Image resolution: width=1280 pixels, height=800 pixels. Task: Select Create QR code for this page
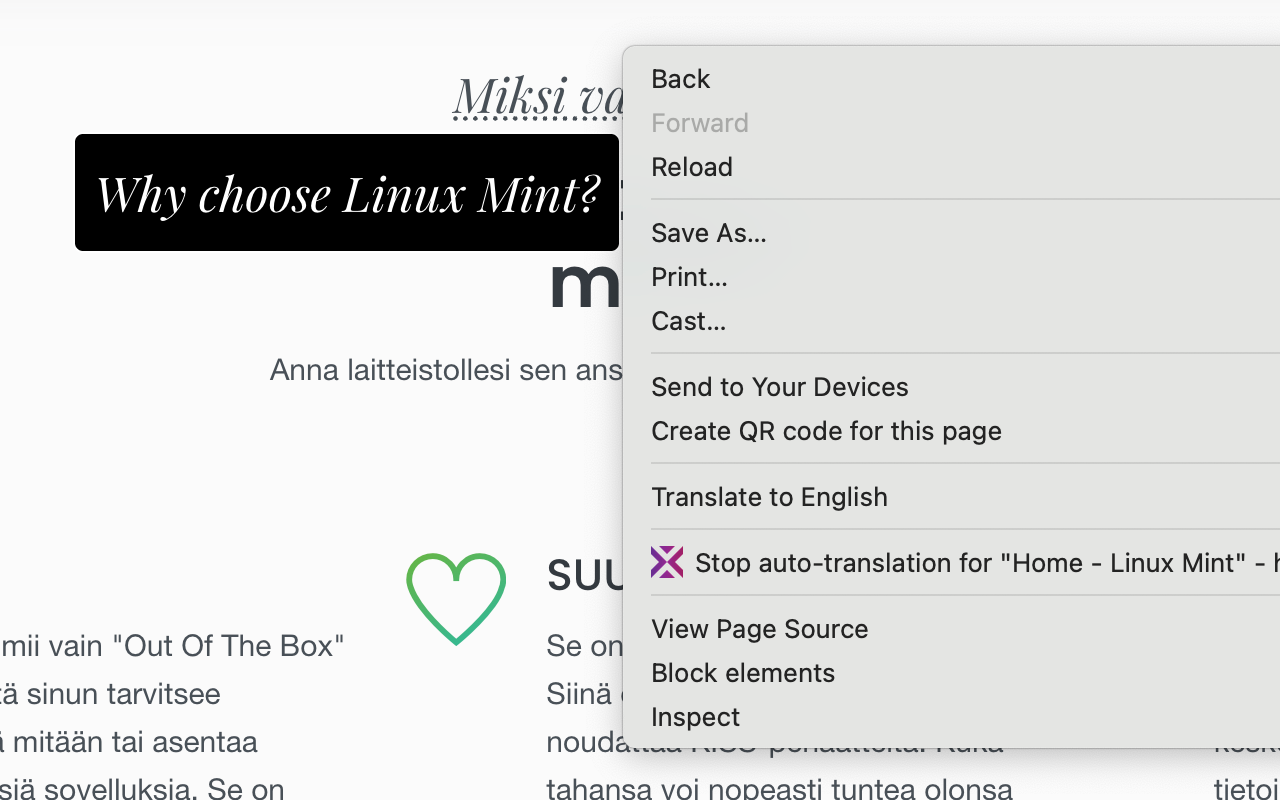tap(826, 431)
